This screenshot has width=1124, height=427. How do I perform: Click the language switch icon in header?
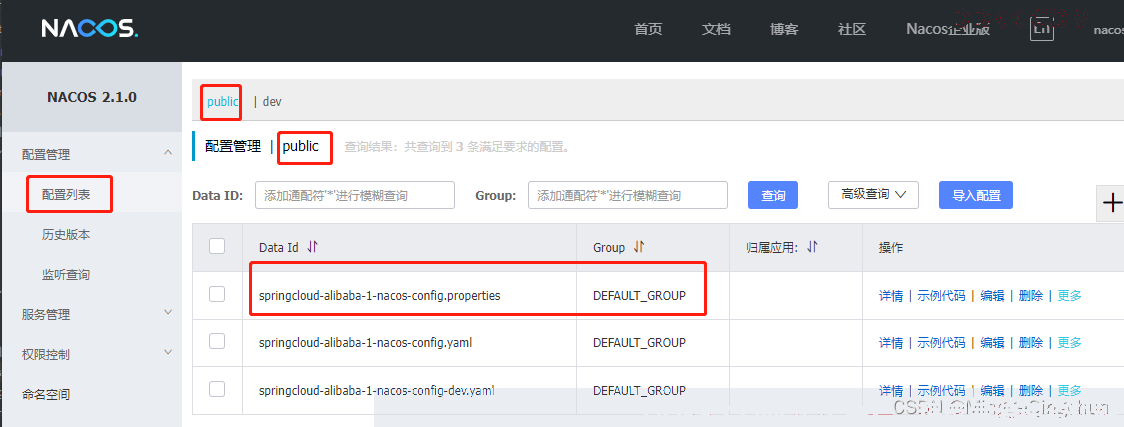pyautogui.click(x=1042, y=29)
